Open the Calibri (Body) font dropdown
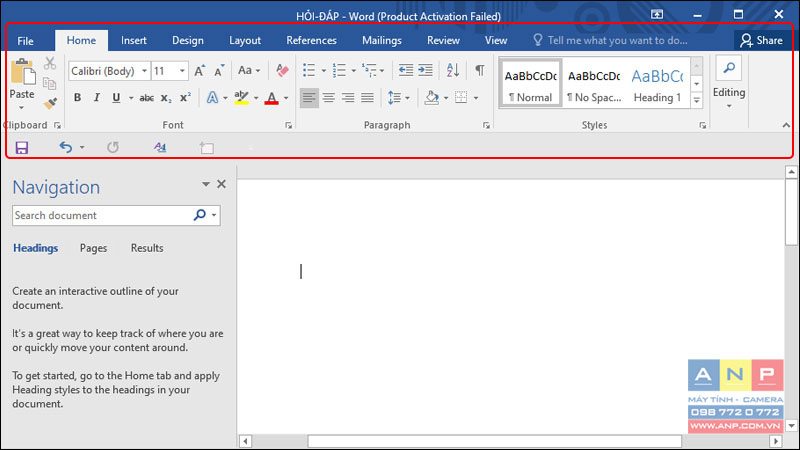800x450 pixels. 144,71
